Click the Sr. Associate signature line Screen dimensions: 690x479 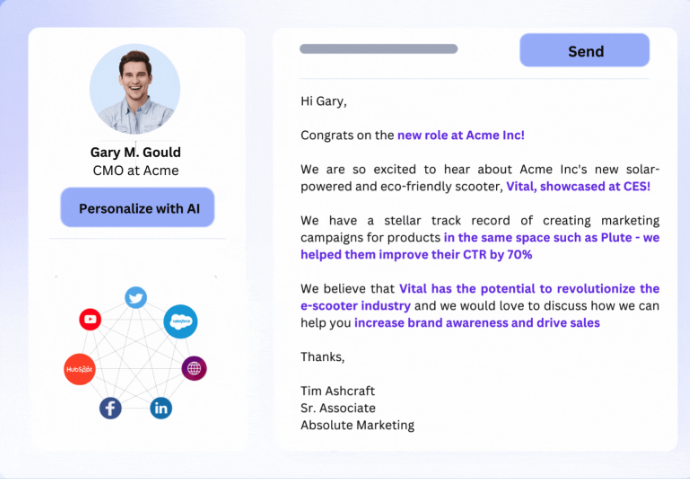(338, 408)
